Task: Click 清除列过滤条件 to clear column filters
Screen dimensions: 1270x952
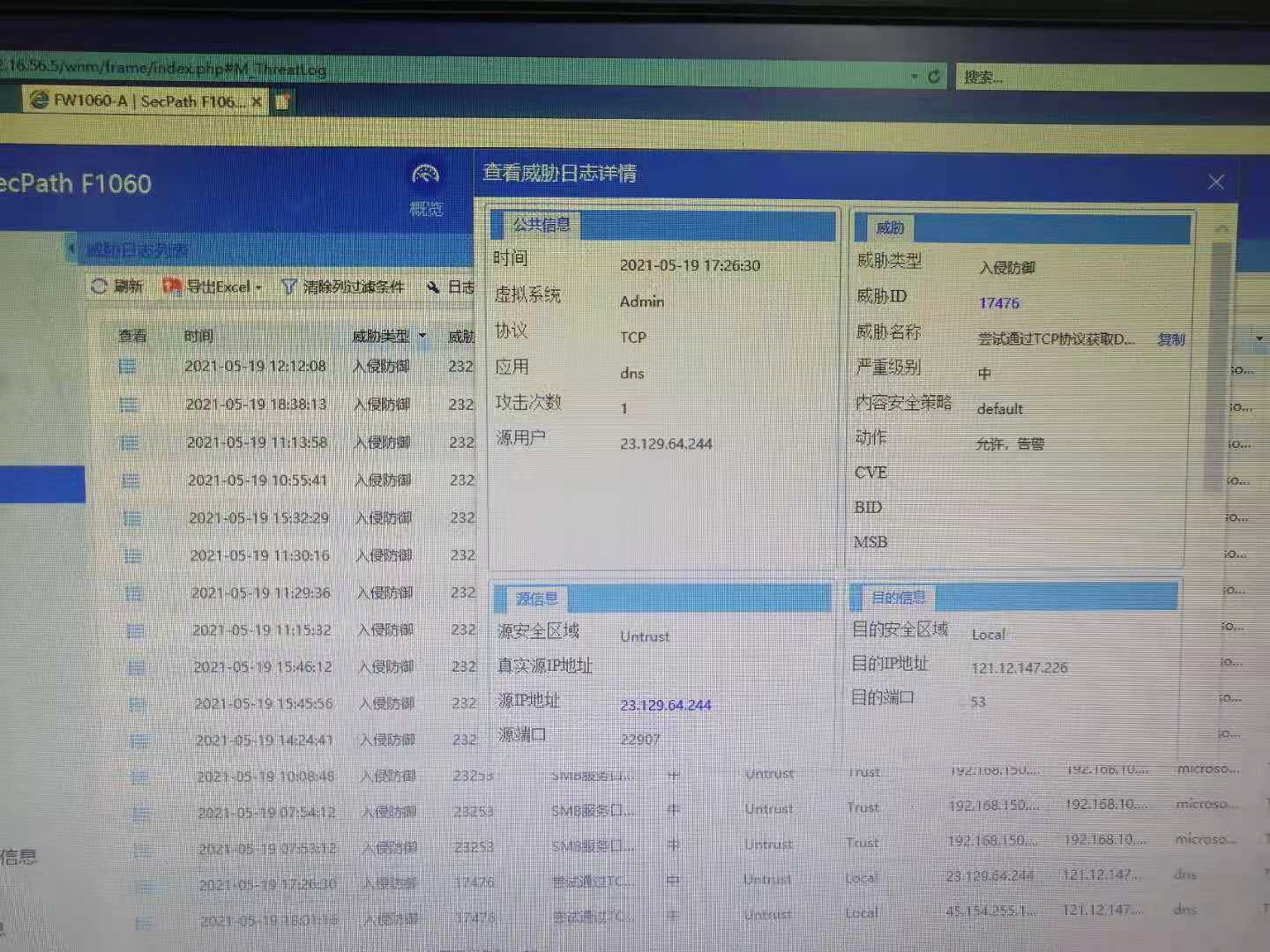Action: click(x=343, y=286)
